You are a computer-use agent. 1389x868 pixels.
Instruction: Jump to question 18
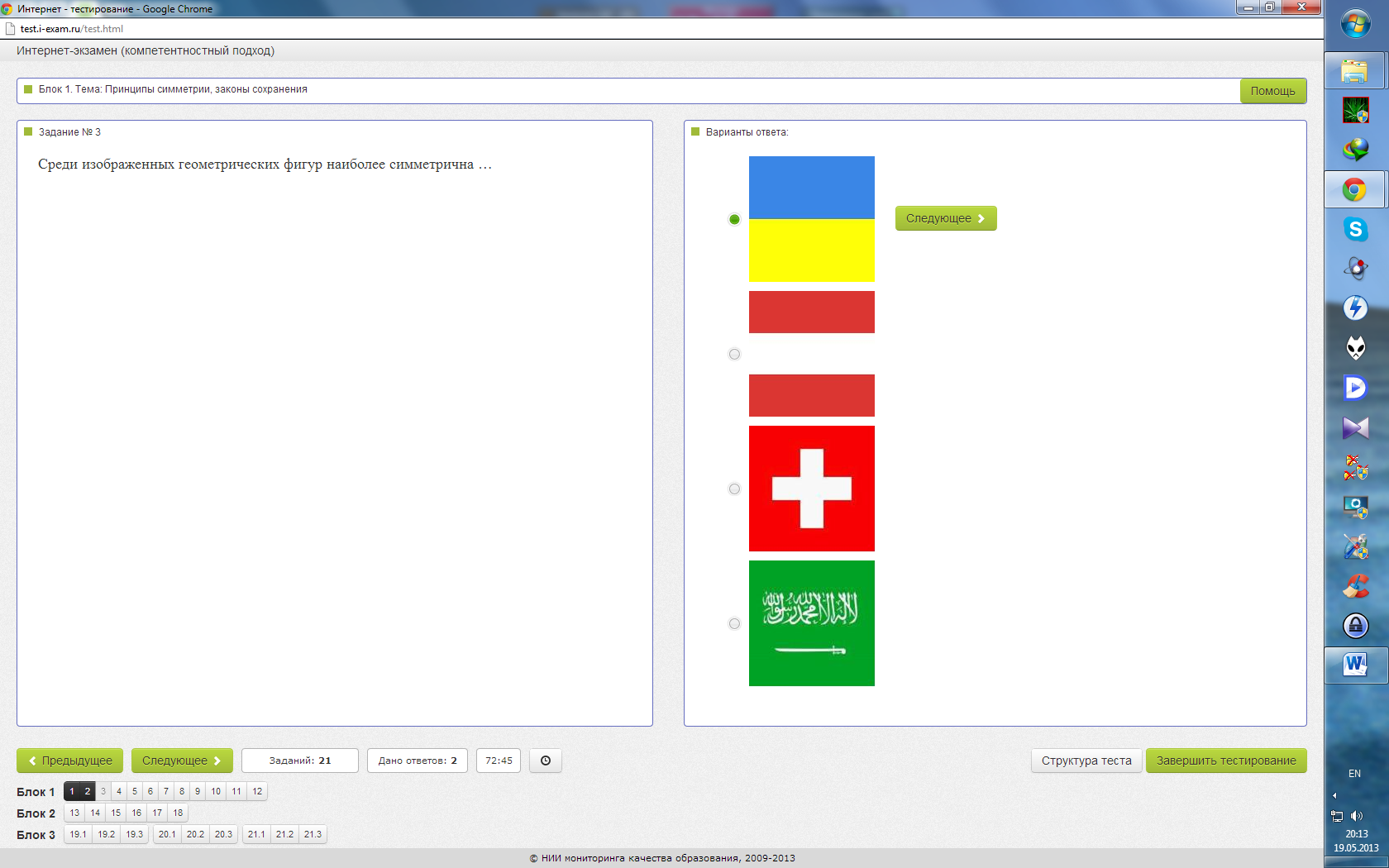pos(178,813)
